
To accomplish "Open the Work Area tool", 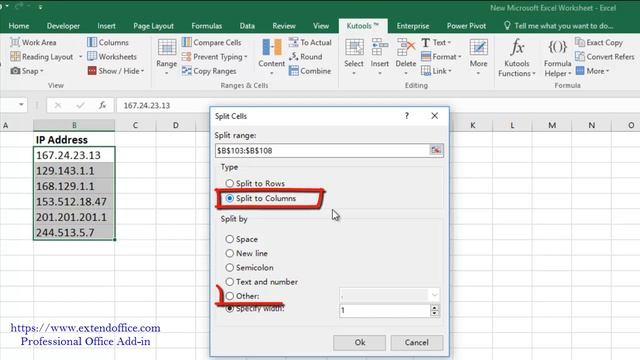I will (x=33, y=42).
